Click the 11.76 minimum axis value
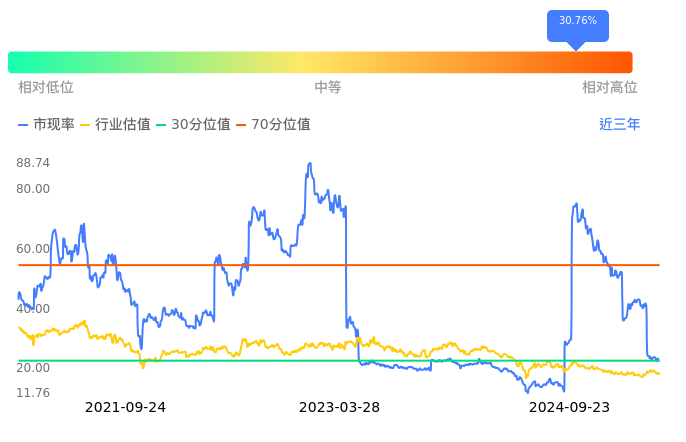This screenshot has width=686, height=442. pyautogui.click(x=34, y=393)
